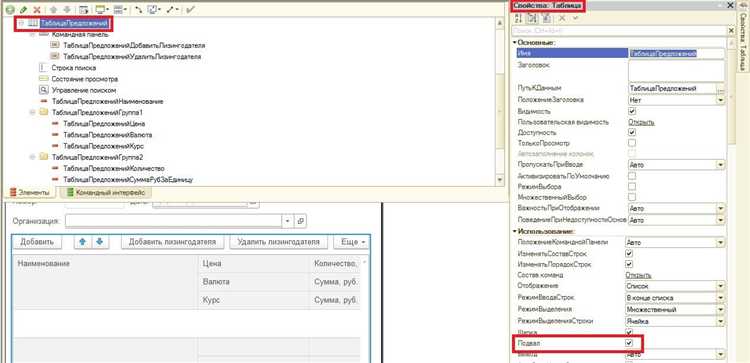Viewport: 750px width, 363px height.
Task: Open the ПоложениеКоманднойПанели dropdown
Action: 720,243
